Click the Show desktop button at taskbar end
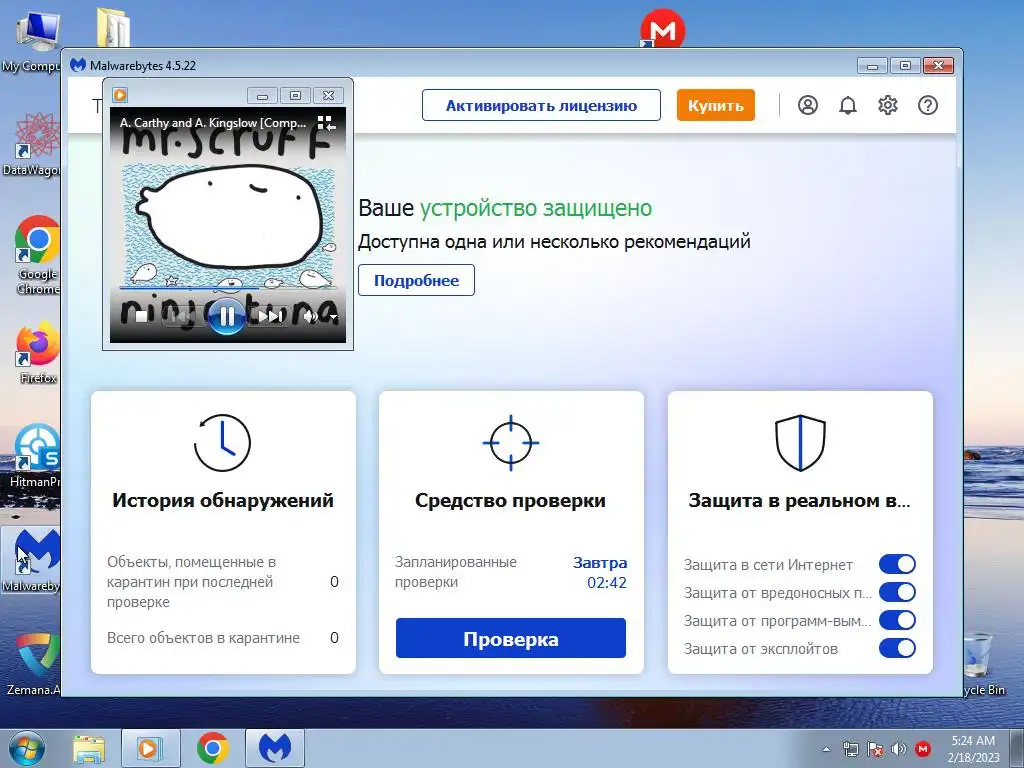The image size is (1024, 768). 1017,749
